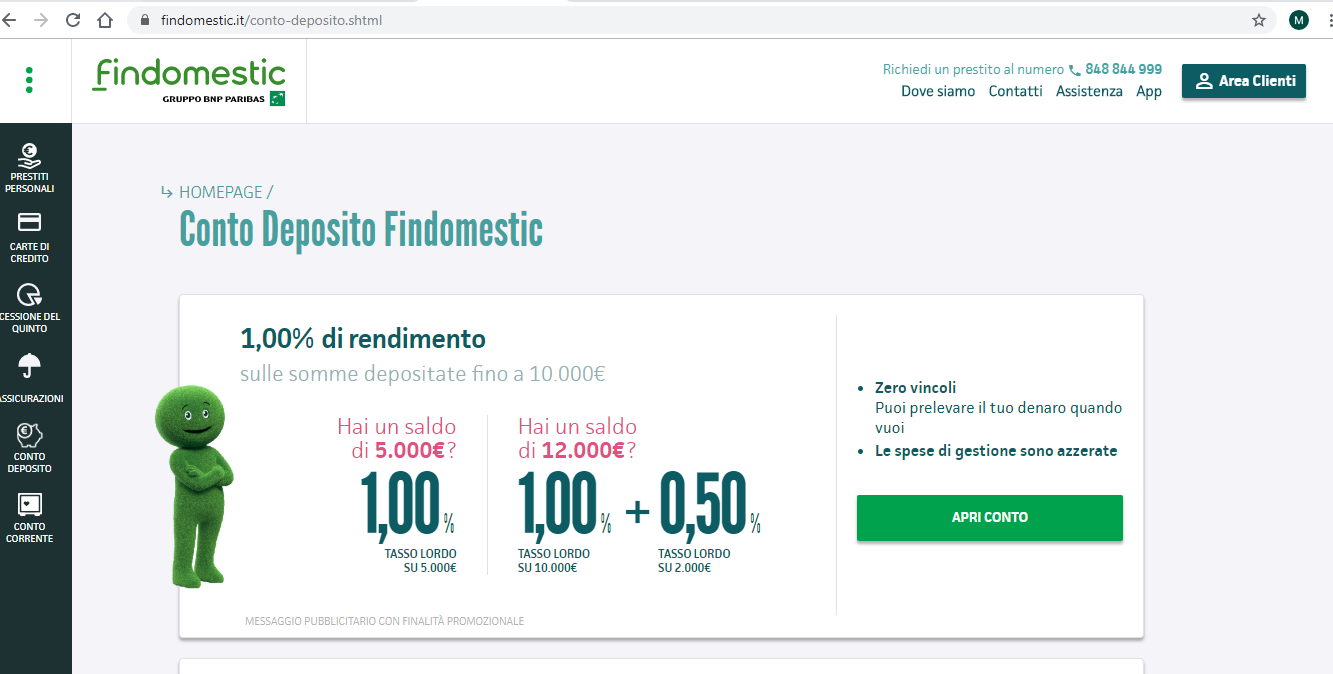Click 'TASSO LORDO SU 10.000€' label
The width and height of the screenshot is (1333, 674).
click(554, 561)
